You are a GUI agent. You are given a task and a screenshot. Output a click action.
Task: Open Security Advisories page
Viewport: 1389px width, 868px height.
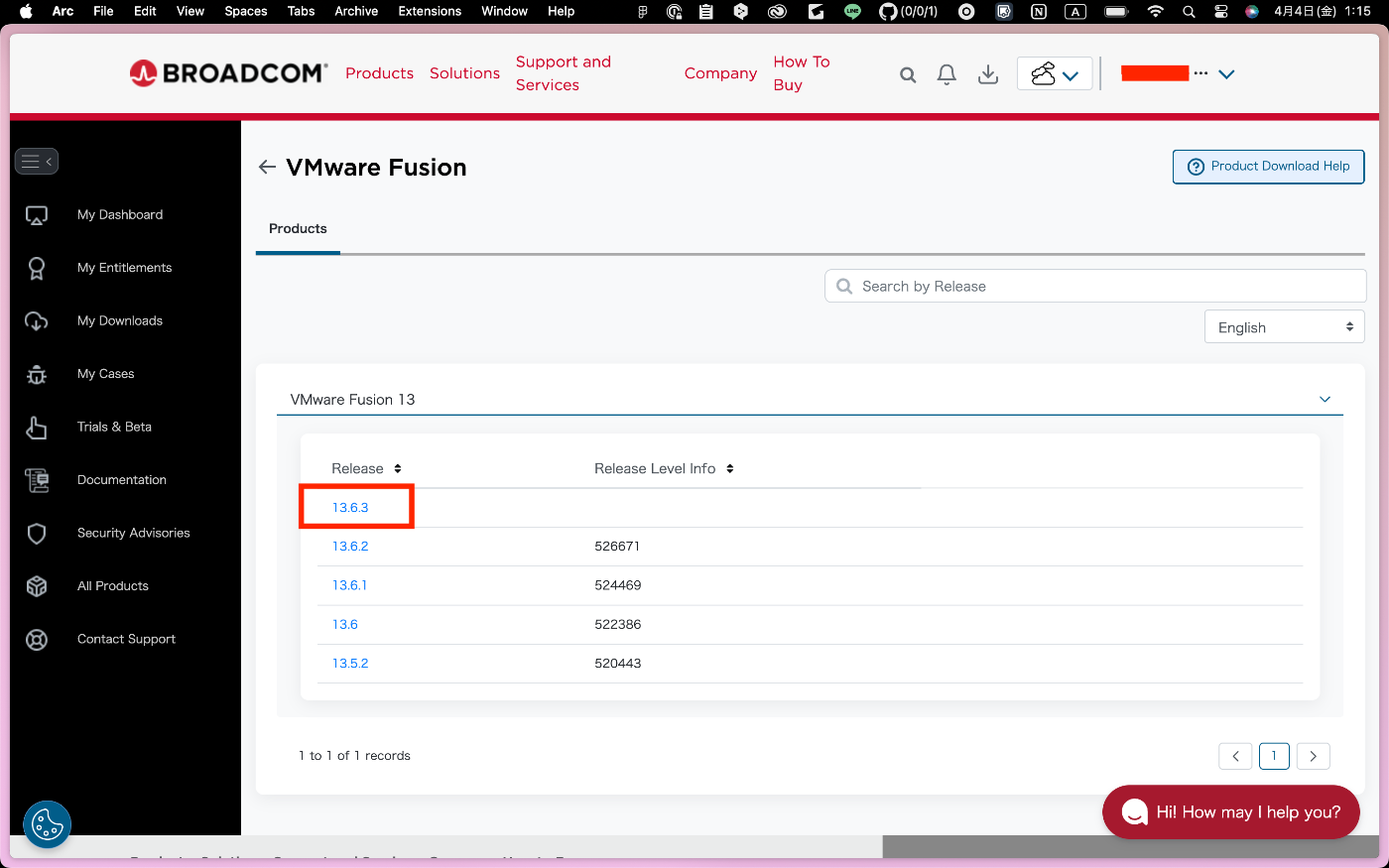click(134, 534)
